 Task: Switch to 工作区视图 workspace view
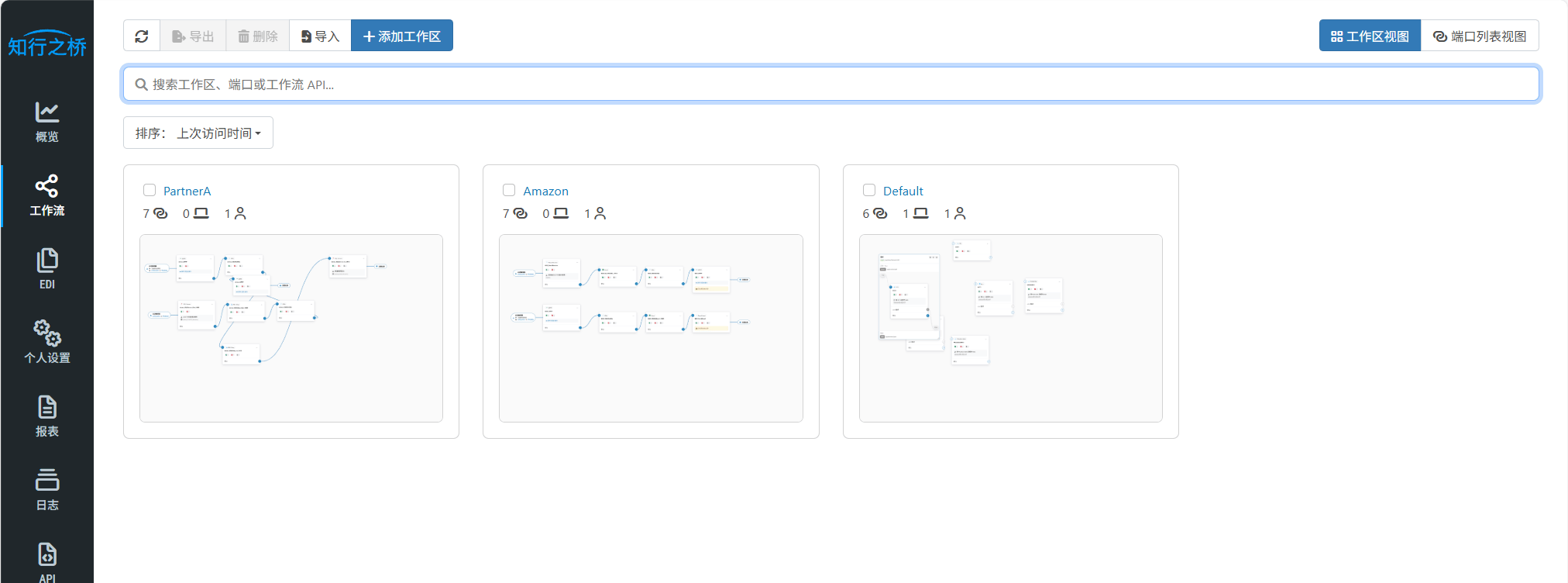[x=1370, y=36]
